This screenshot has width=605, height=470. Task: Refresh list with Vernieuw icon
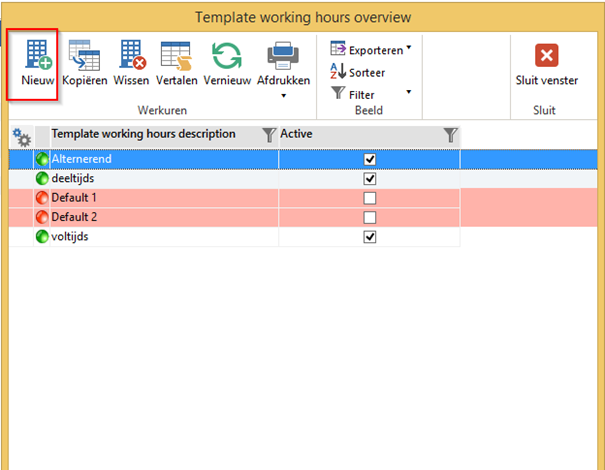(x=227, y=56)
